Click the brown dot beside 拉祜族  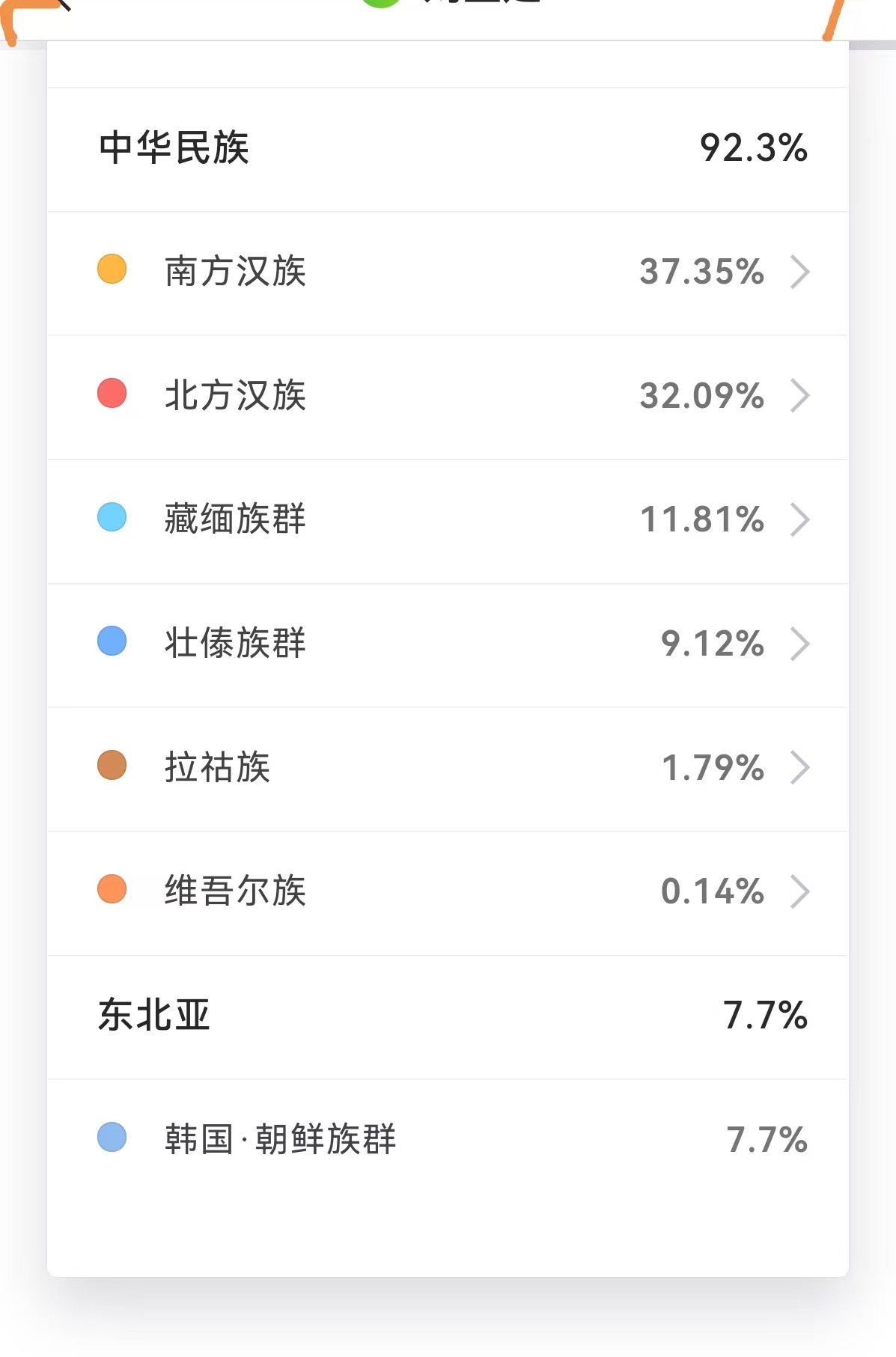(112, 765)
